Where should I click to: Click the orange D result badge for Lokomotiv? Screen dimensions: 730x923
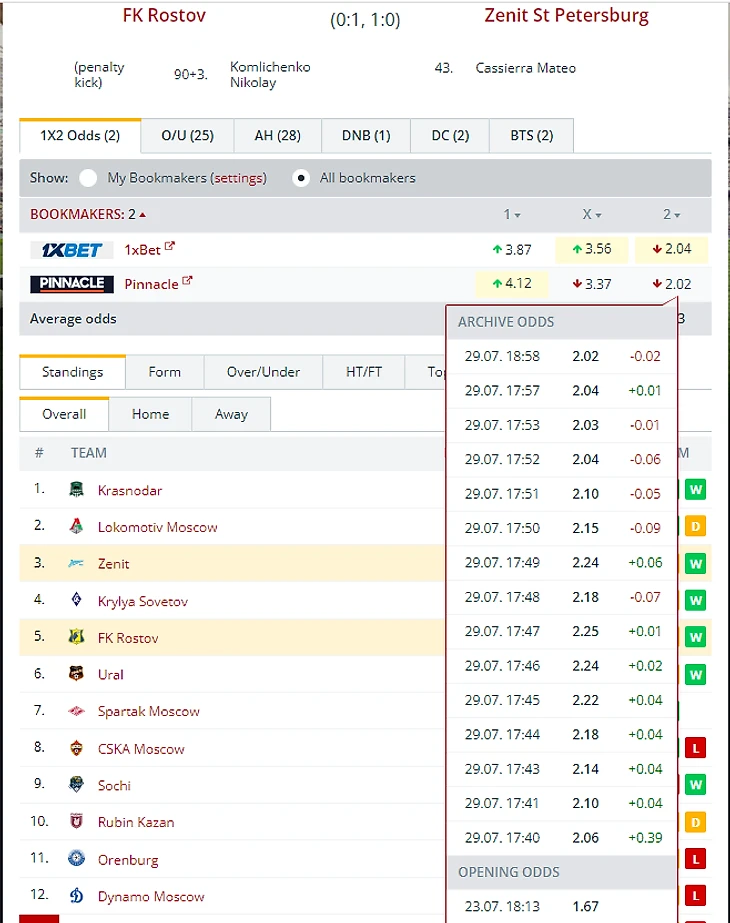(x=695, y=526)
